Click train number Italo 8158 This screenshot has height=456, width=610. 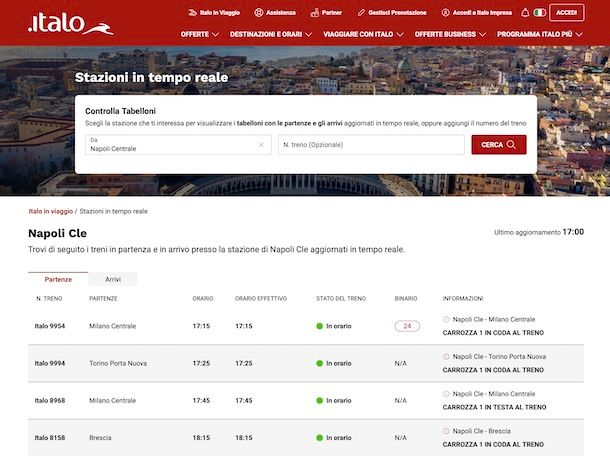[x=50, y=438]
